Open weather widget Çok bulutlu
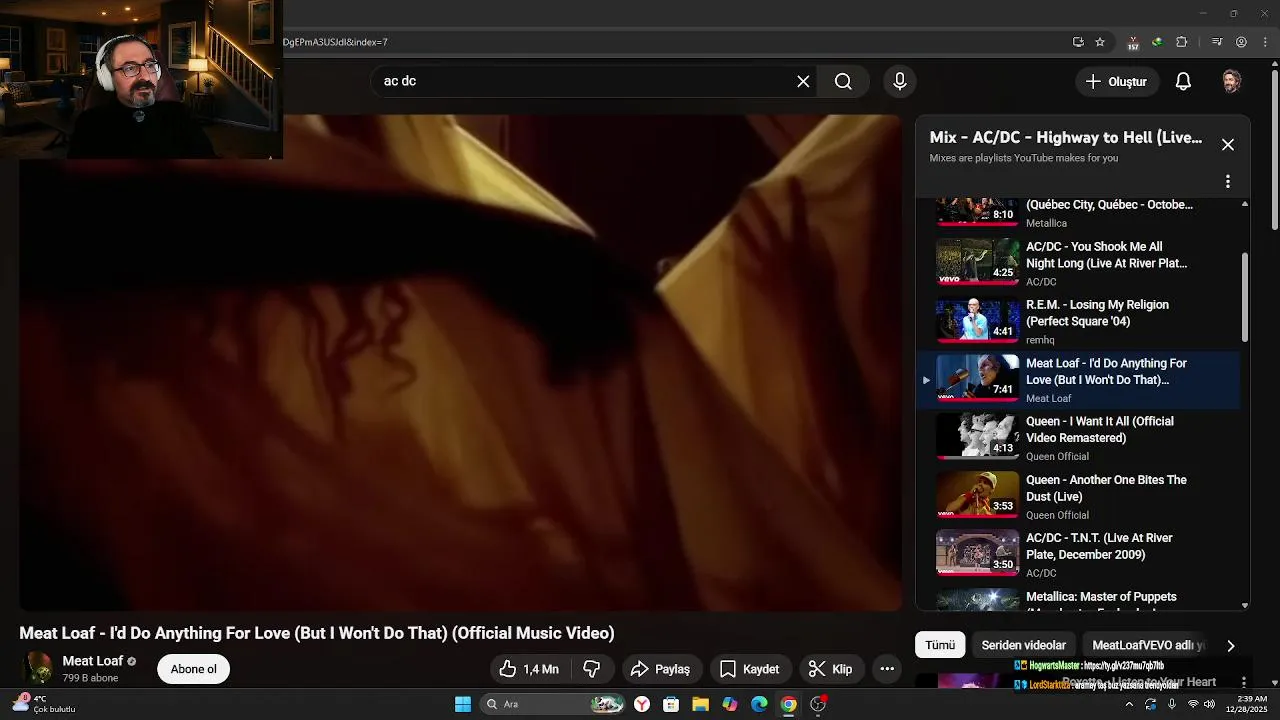The height and width of the screenshot is (720, 1280). coord(45,704)
